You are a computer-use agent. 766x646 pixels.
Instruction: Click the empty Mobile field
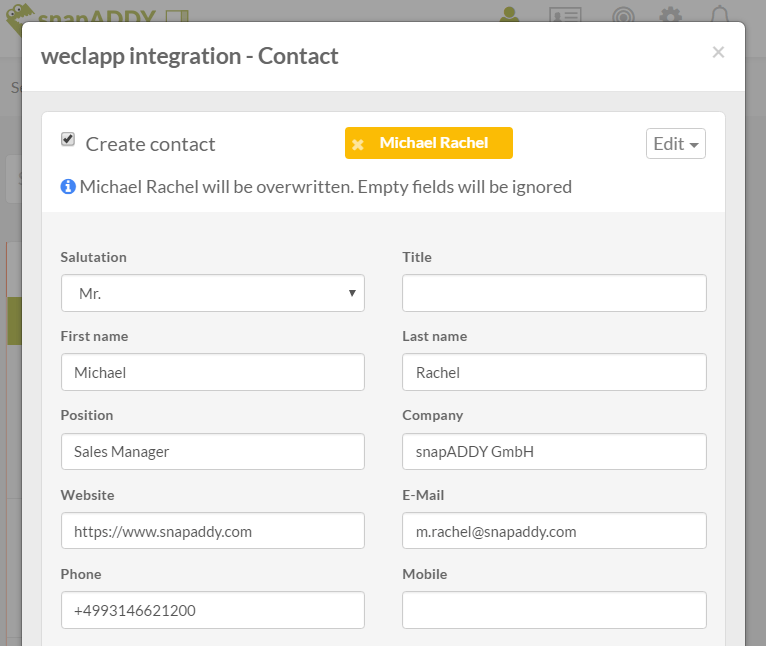coord(554,610)
